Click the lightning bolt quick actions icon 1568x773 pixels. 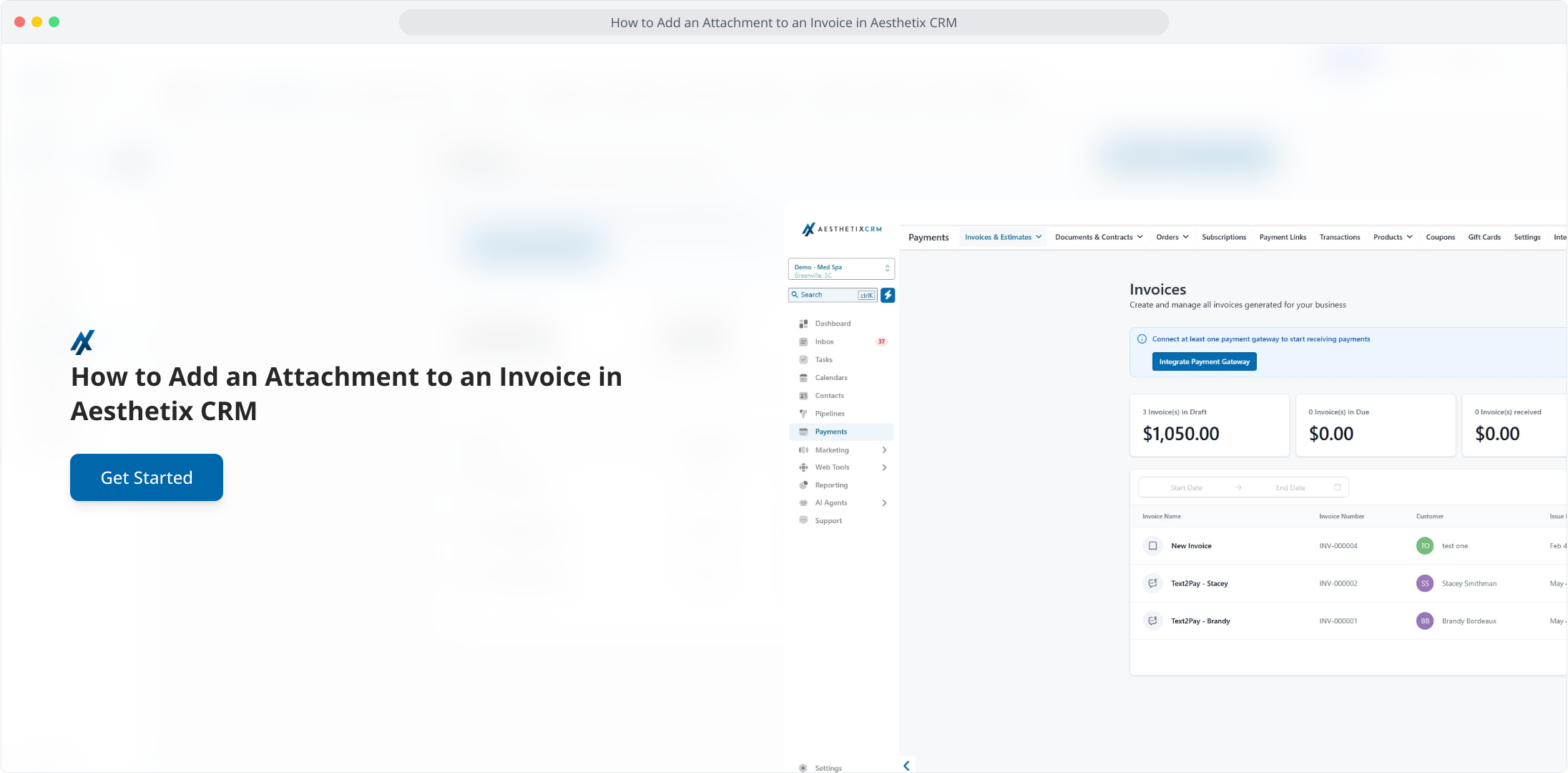(888, 295)
